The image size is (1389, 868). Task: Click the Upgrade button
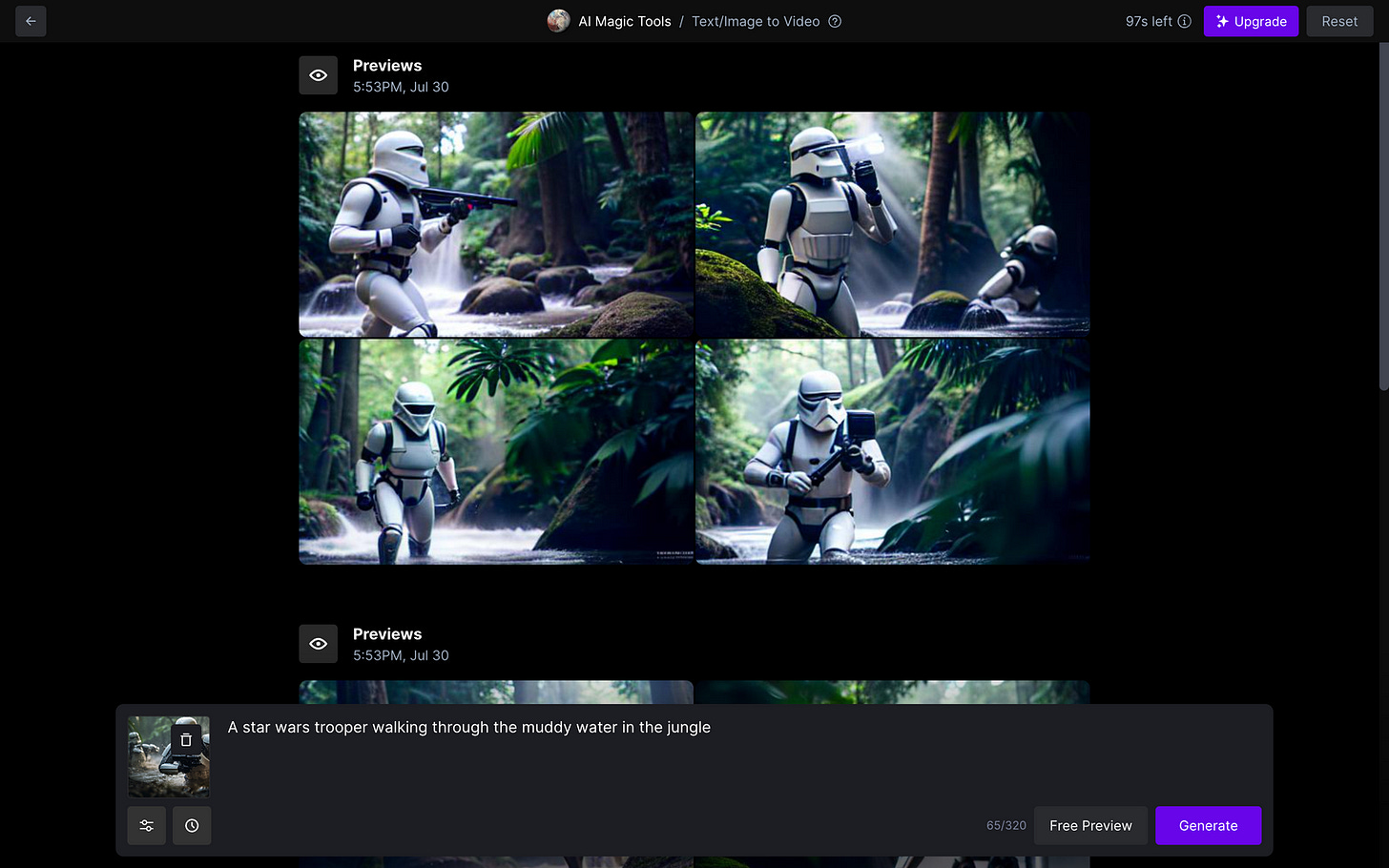[1251, 21]
